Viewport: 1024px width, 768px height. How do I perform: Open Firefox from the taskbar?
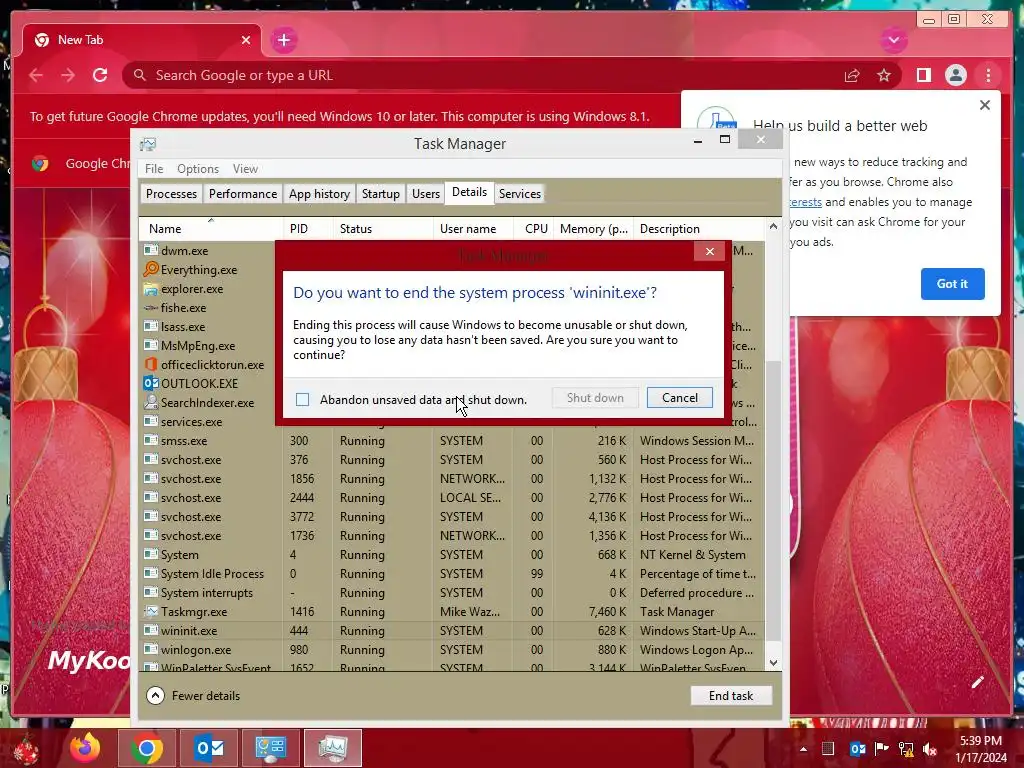[85, 748]
